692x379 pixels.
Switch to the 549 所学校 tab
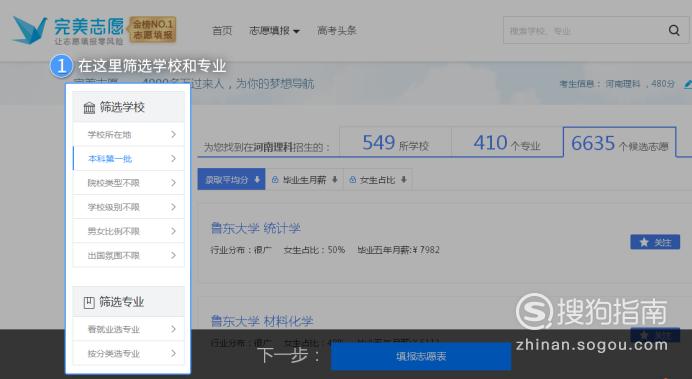point(395,142)
